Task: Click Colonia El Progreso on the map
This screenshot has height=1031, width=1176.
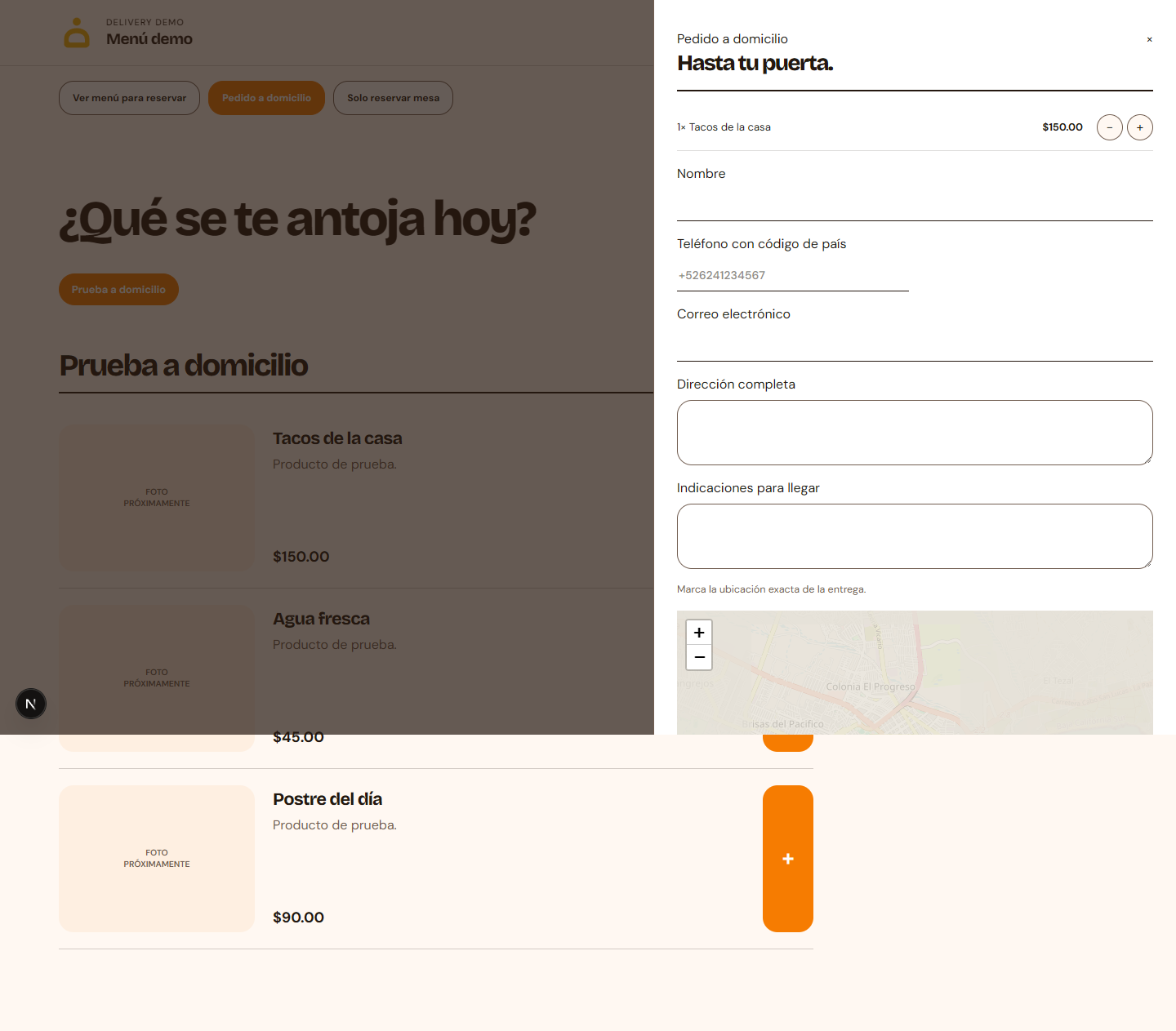Action: click(x=870, y=687)
